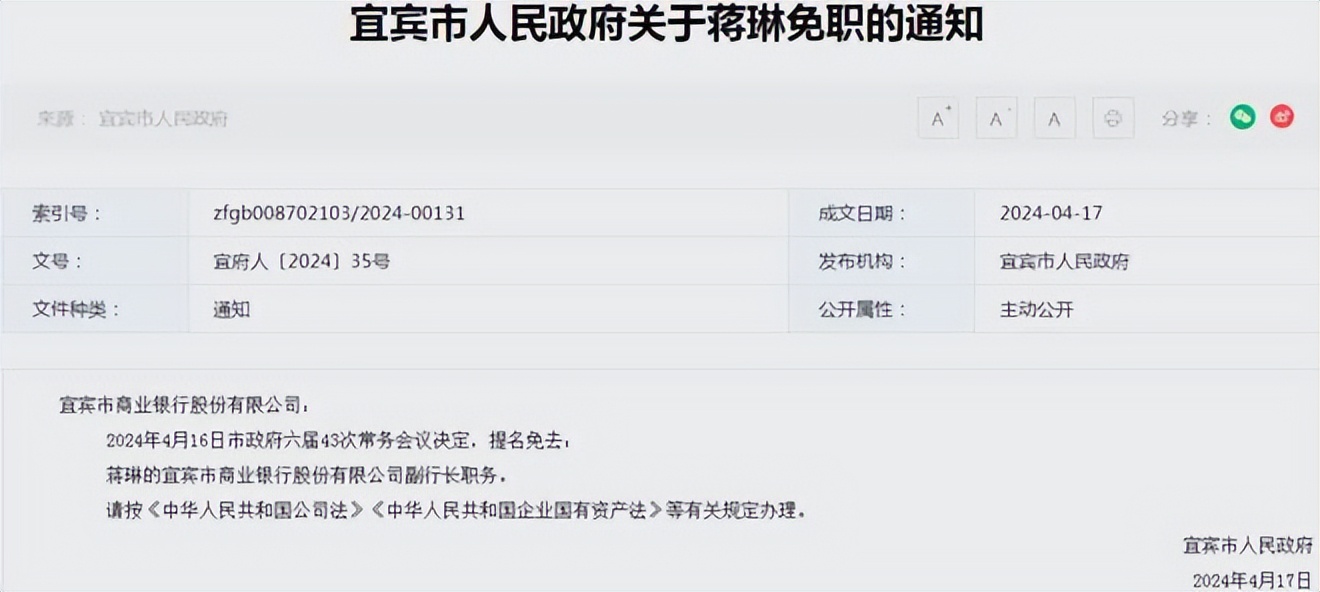
Task: Select index number zfgb008702103/2024-00131
Action: (x=338, y=213)
